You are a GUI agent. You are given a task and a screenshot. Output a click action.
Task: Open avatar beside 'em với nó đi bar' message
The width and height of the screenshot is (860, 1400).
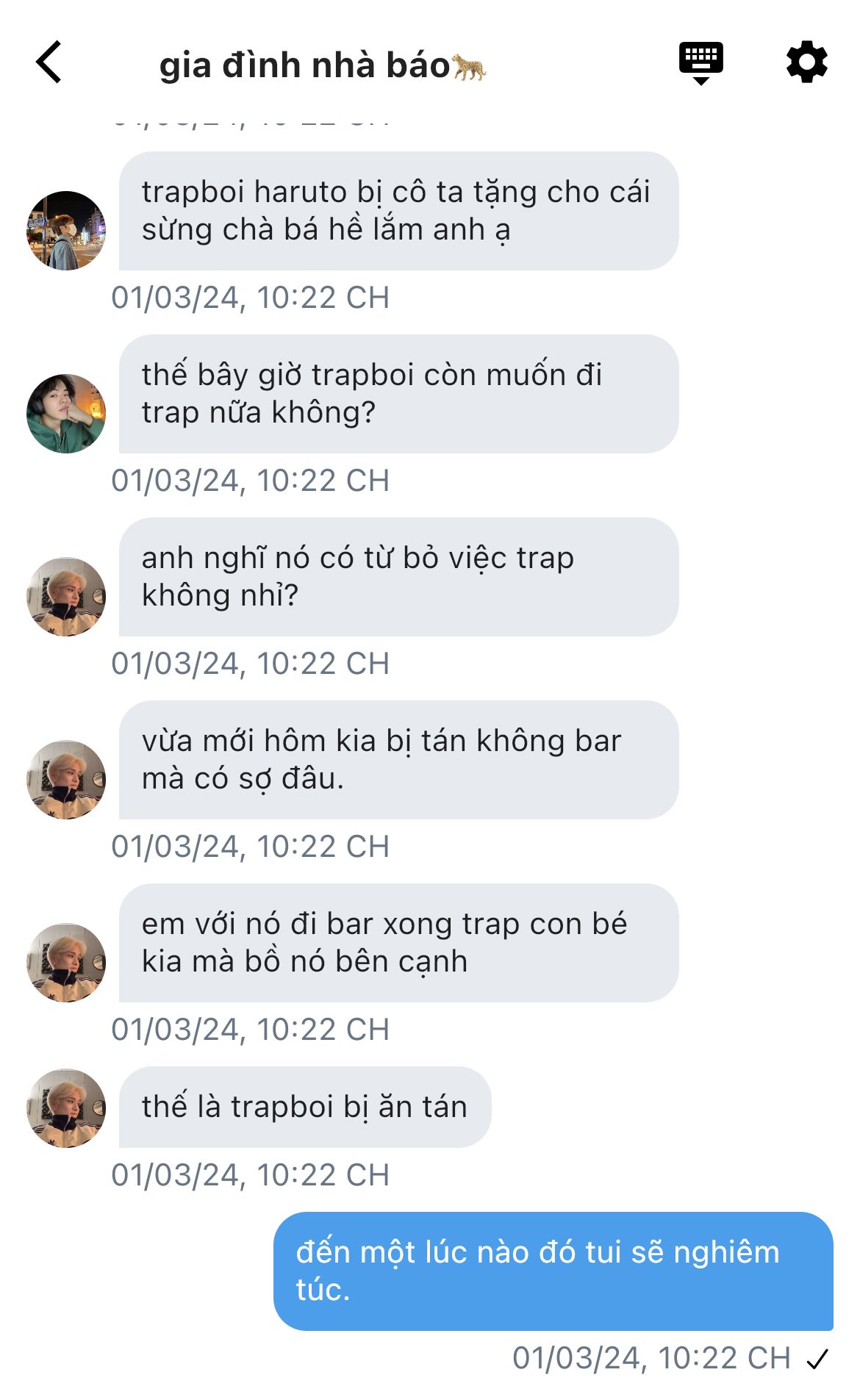(66, 963)
